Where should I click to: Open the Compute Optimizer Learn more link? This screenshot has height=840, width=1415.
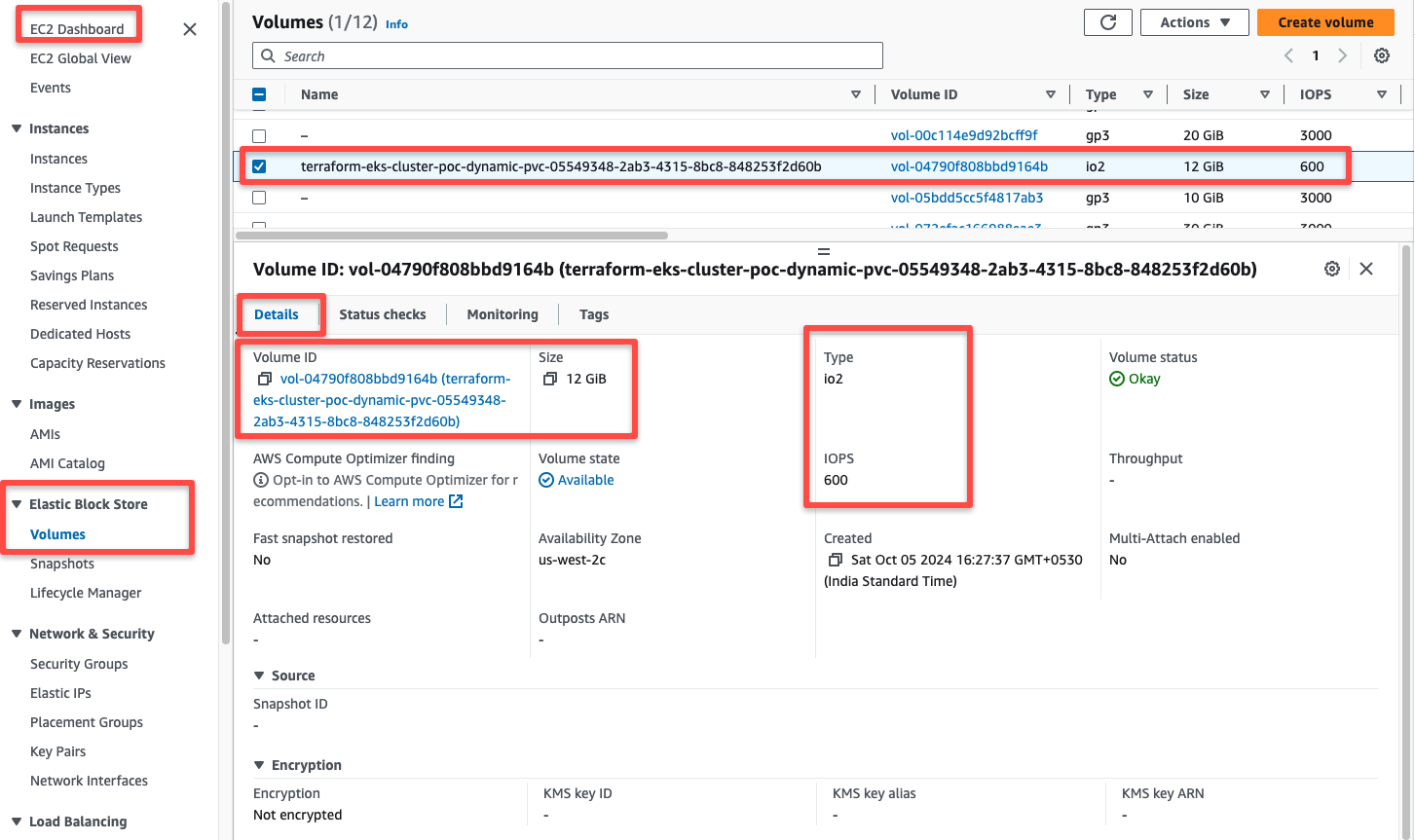point(410,501)
